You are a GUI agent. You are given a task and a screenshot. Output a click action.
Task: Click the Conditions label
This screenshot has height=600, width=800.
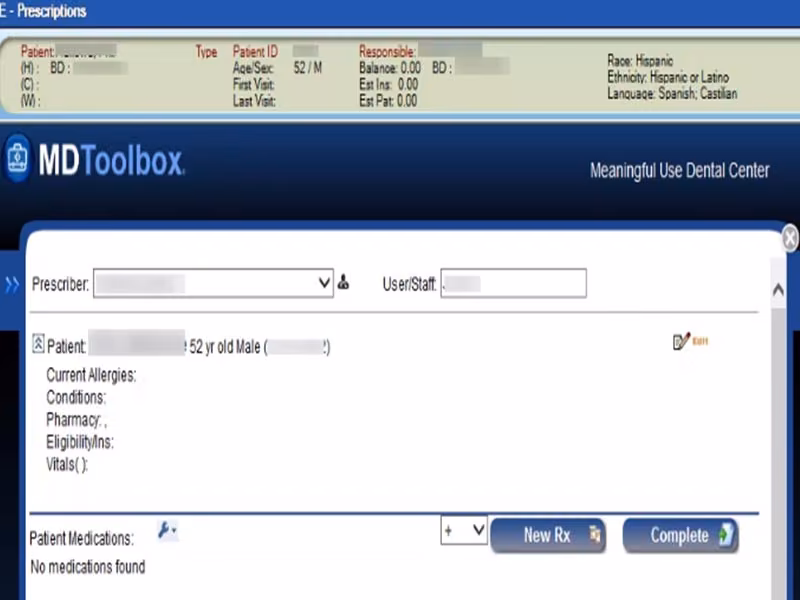coord(76,397)
